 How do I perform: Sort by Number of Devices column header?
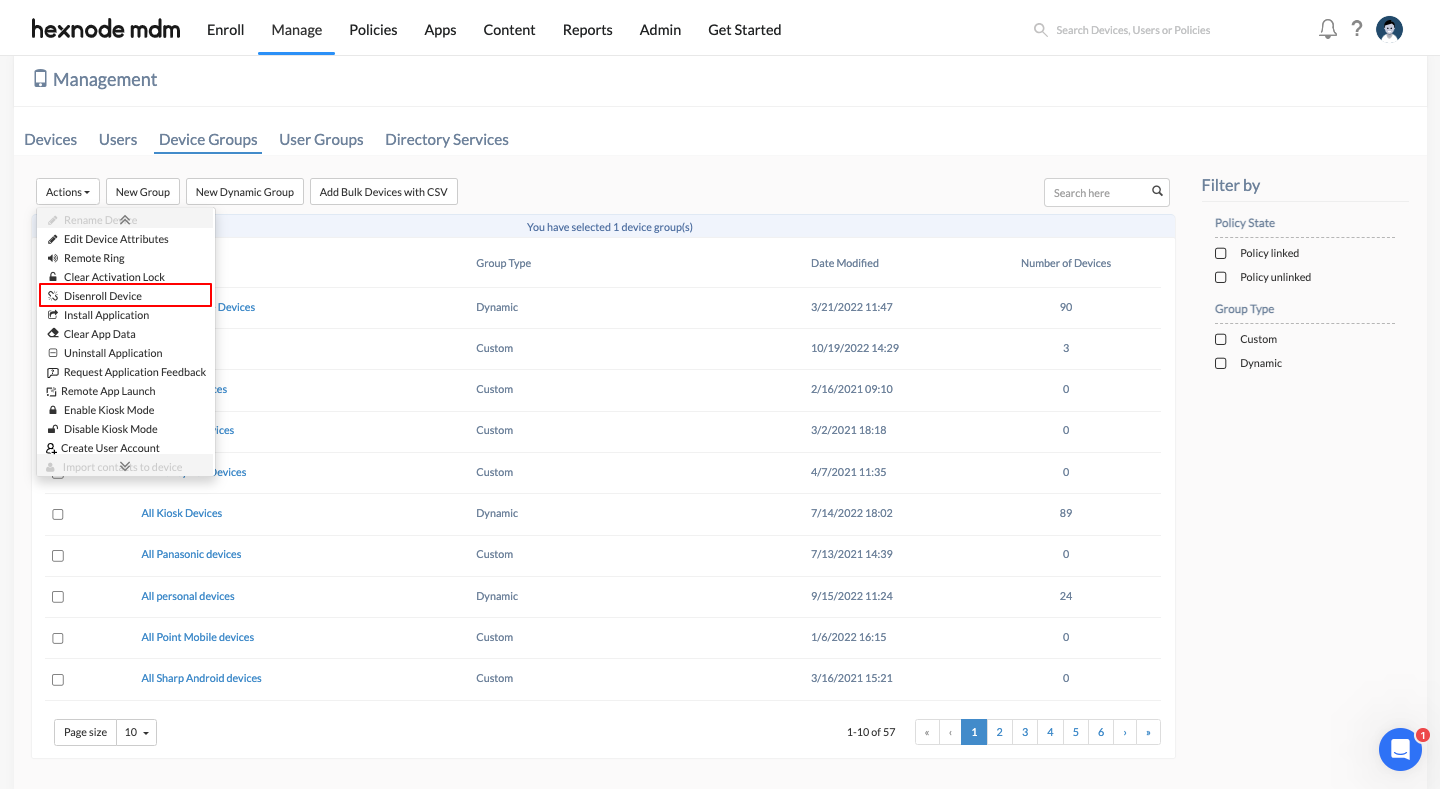coord(1066,263)
